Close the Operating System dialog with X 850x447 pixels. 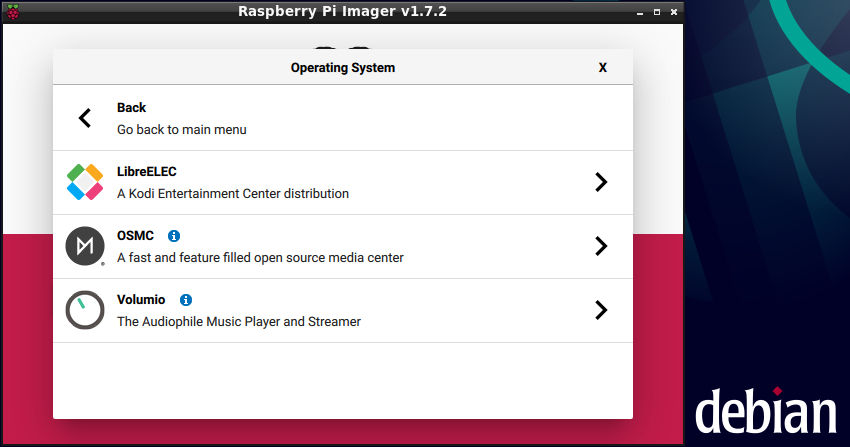pos(602,68)
